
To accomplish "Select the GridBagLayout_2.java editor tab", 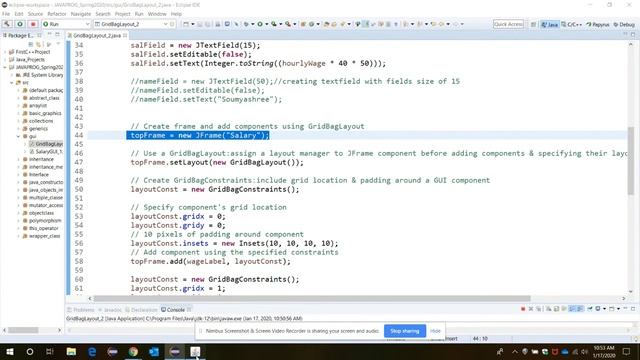I will (x=97, y=36).
